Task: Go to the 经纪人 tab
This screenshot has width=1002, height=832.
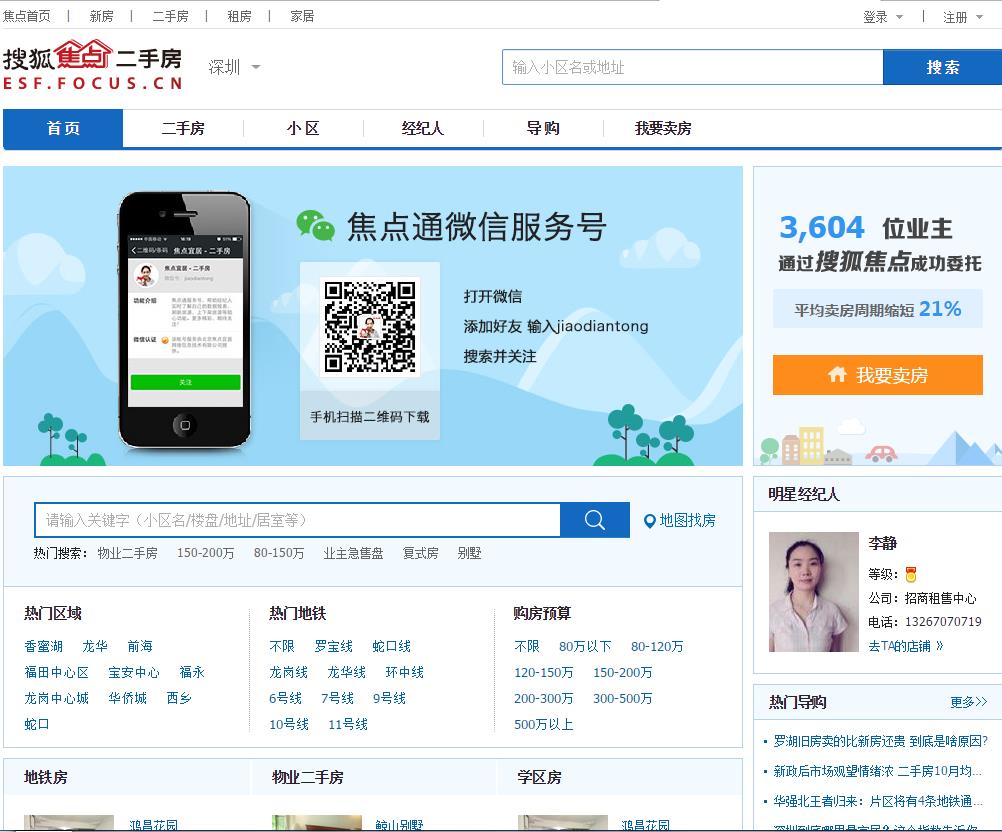Action: pyautogui.click(x=422, y=128)
